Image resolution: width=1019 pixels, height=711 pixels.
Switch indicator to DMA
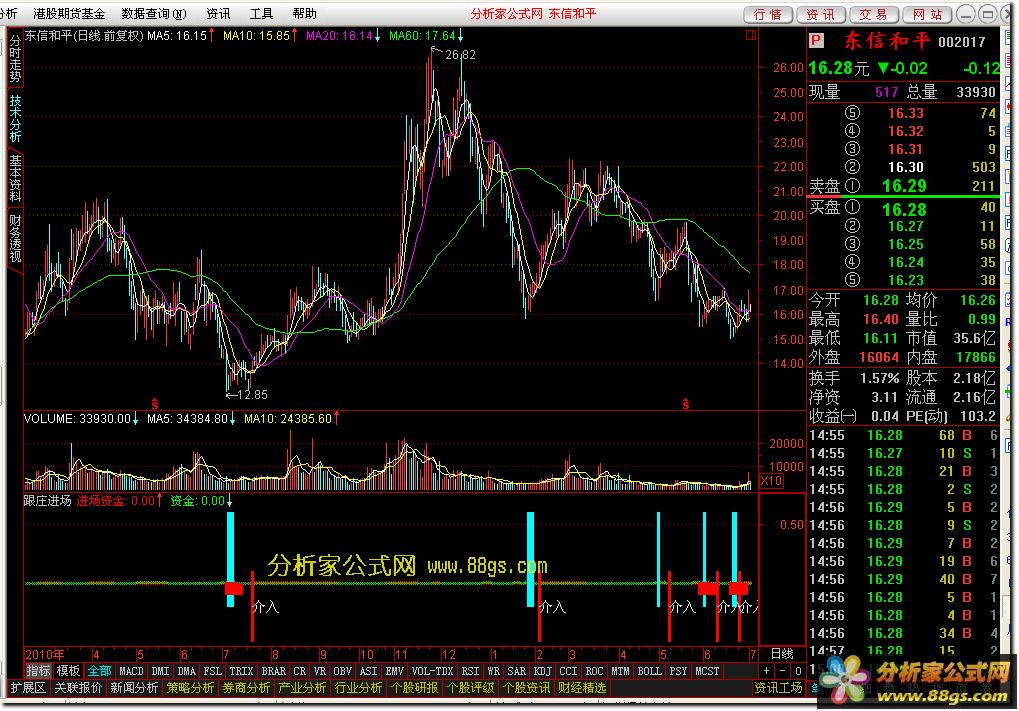187,671
